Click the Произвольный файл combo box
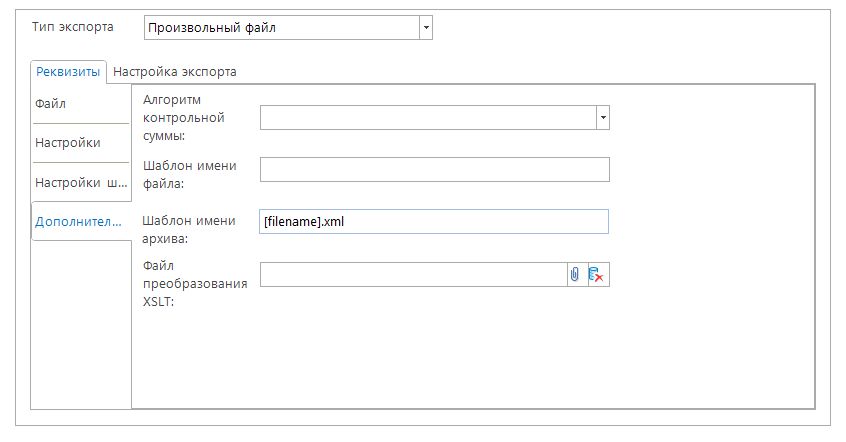Viewport: 846px width, 442px height. 281,28
